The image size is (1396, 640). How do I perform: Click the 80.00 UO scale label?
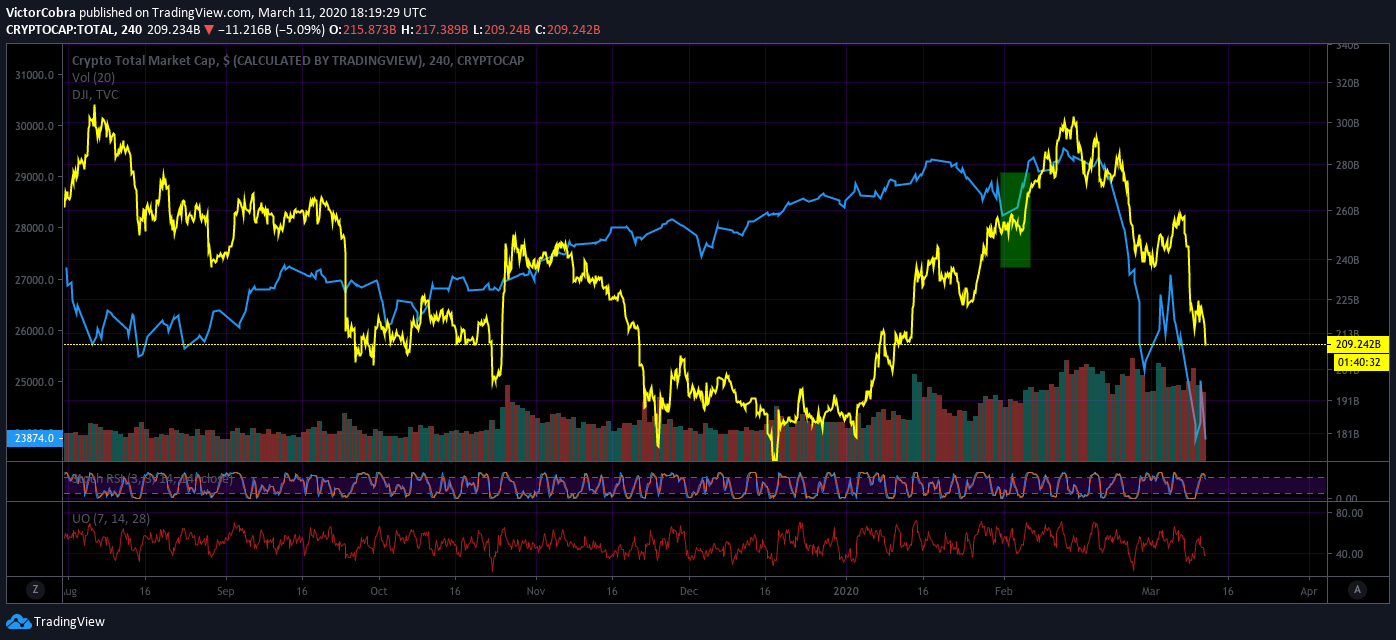[x=1349, y=513]
